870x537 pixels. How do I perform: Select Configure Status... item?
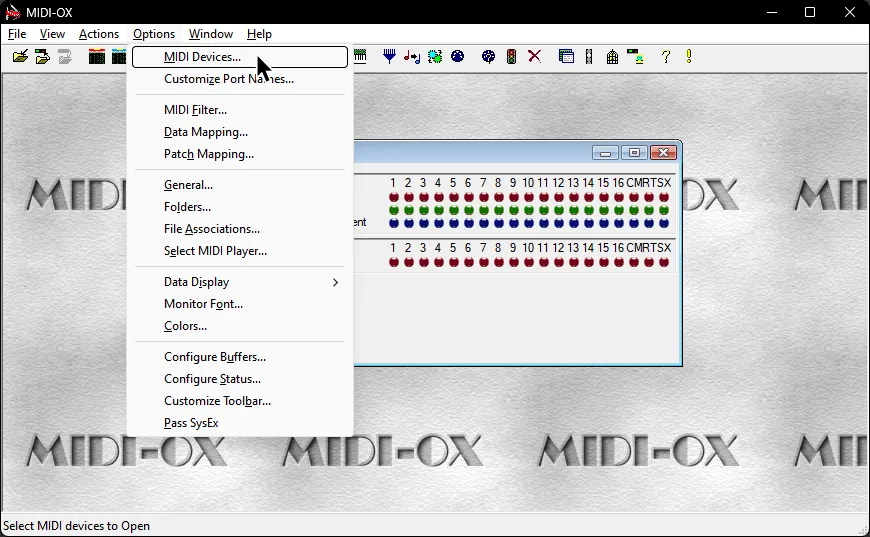(240, 379)
